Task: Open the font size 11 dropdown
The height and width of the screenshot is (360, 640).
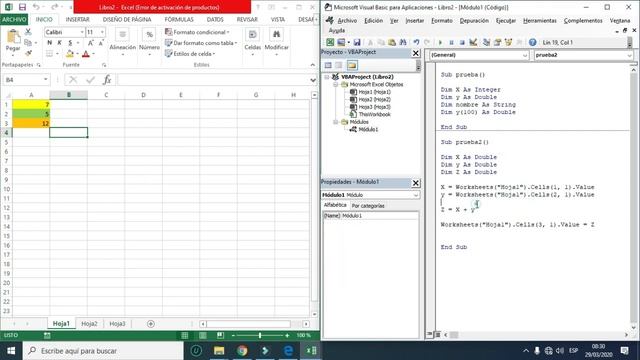Action: pyautogui.click(x=102, y=32)
